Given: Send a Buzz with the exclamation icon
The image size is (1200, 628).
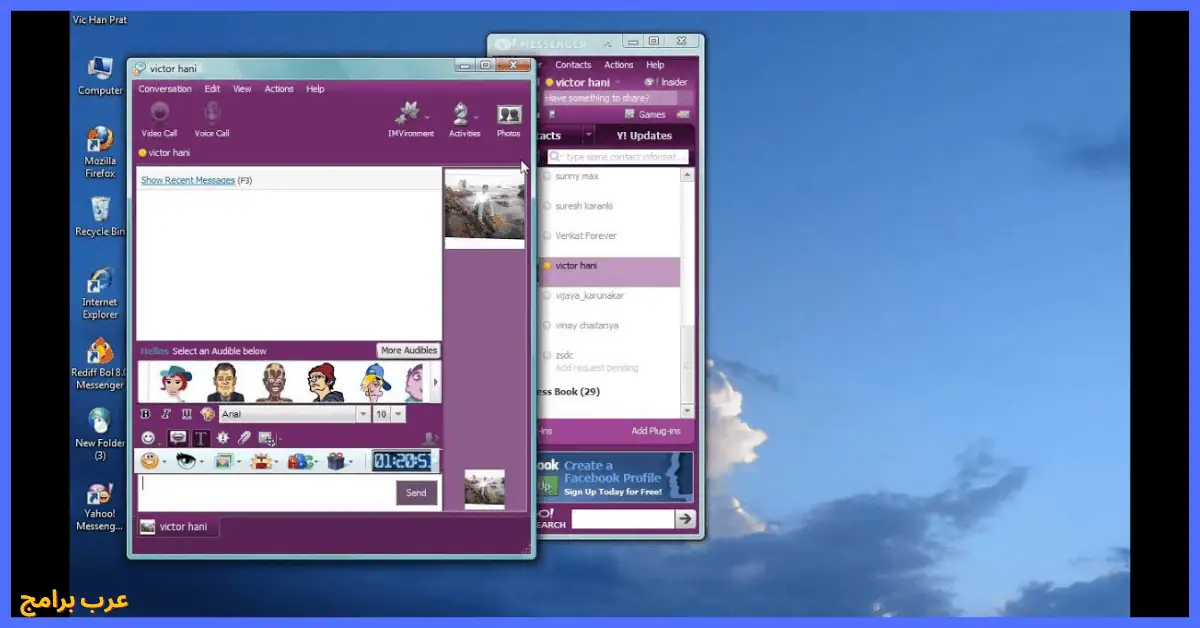Looking at the screenshot, I should tap(223, 438).
